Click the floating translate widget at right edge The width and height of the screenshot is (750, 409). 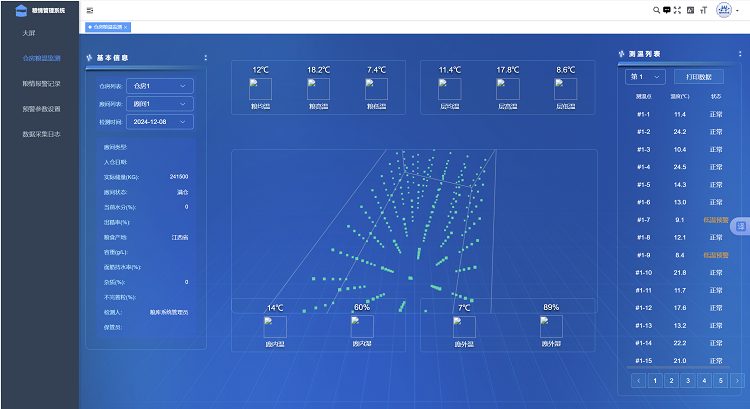[x=740, y=226]
